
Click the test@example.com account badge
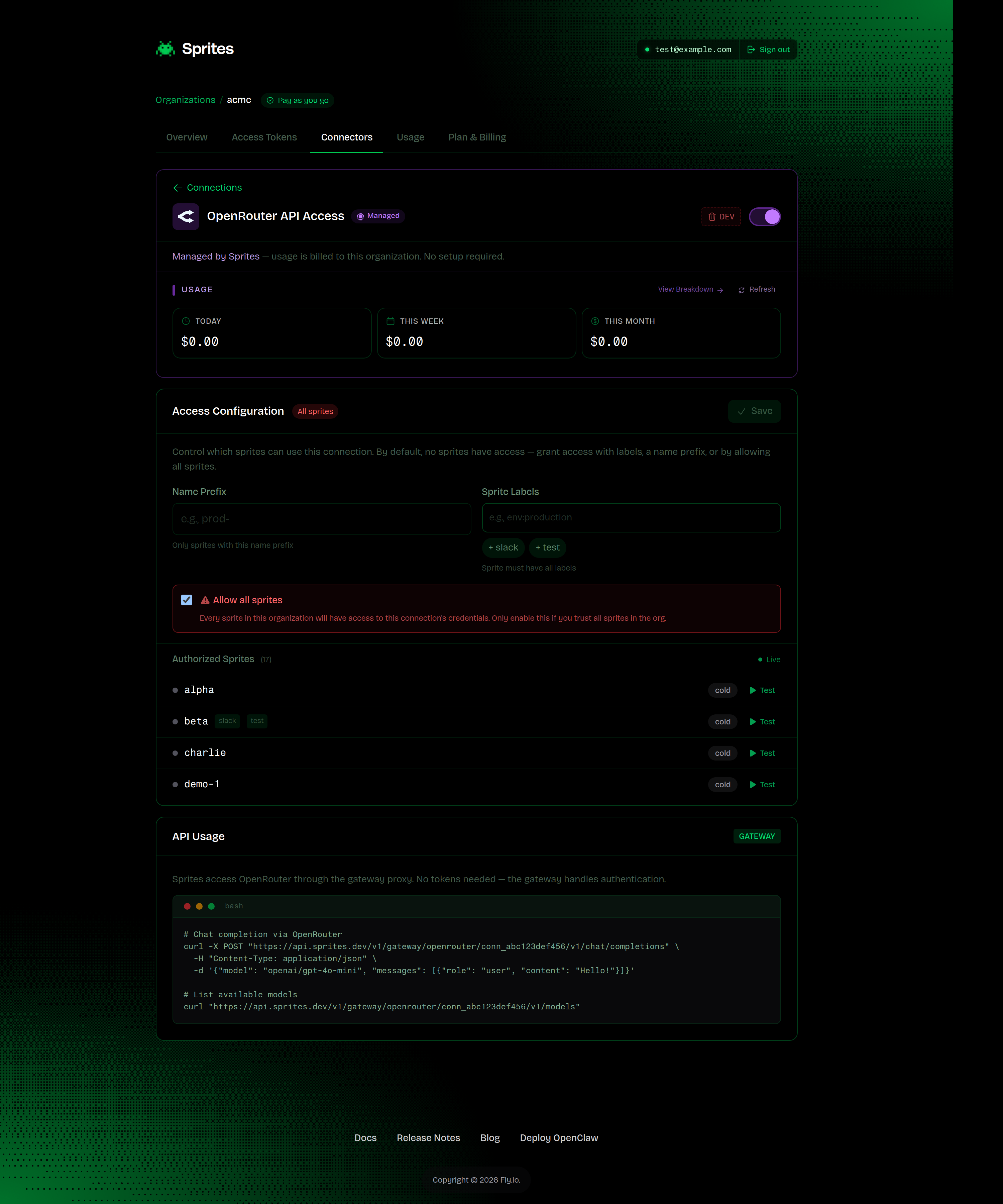pyautogui.click(x=688, y=50)
